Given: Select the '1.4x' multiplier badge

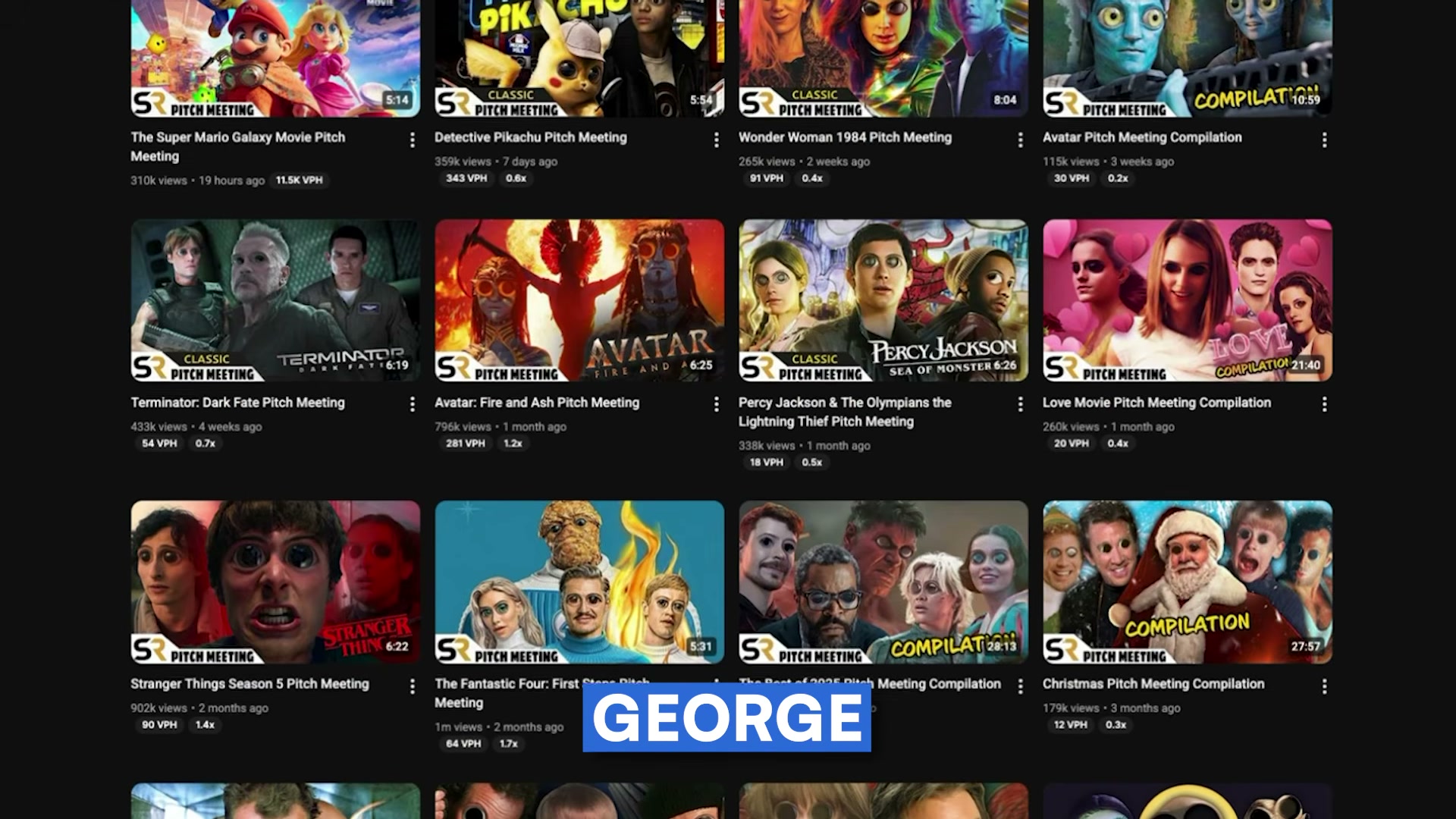Looking at the screenshot, I should click(206, 725).
